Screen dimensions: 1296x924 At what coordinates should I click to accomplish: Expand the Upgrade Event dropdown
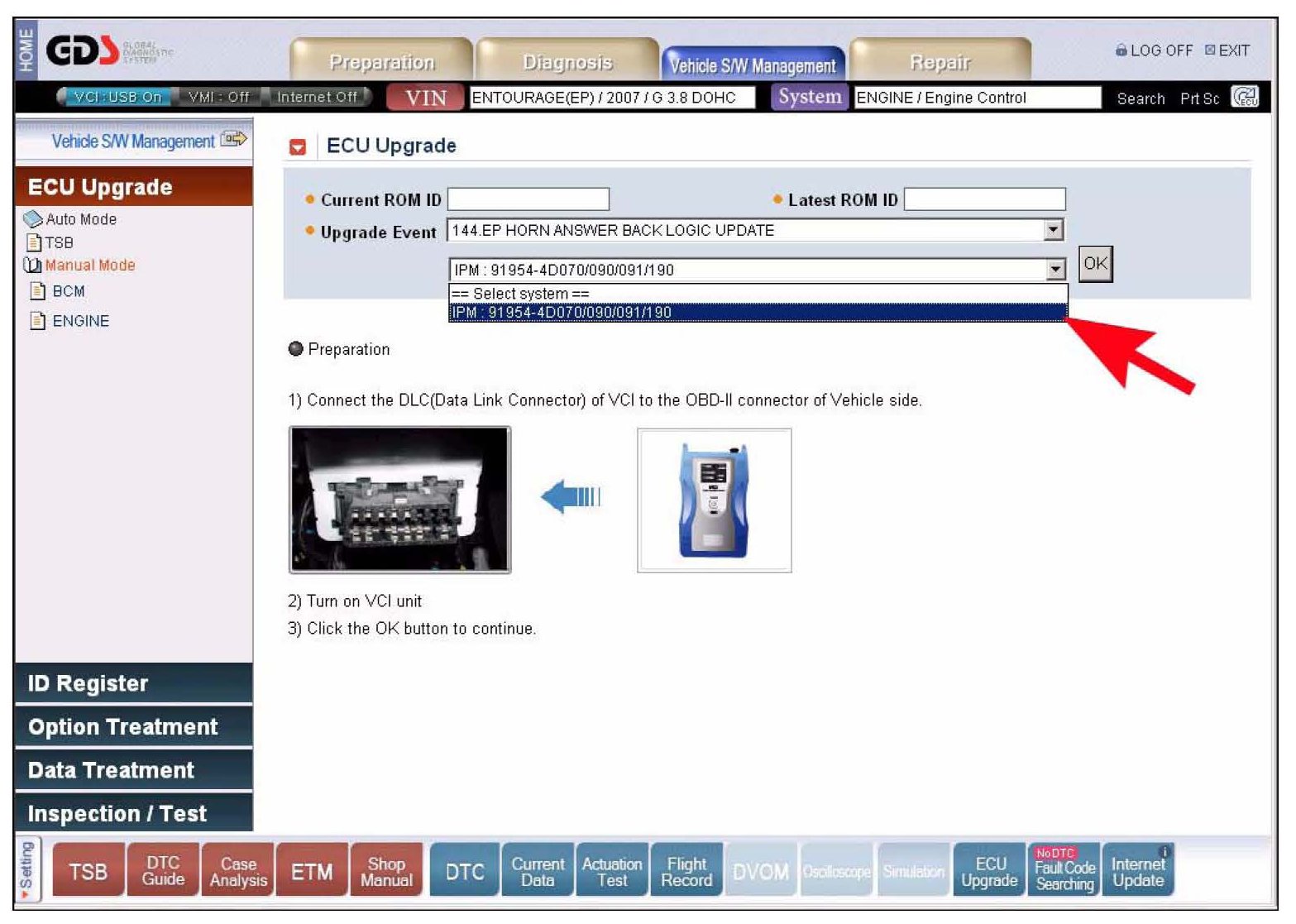click(x=1053, y=230)
